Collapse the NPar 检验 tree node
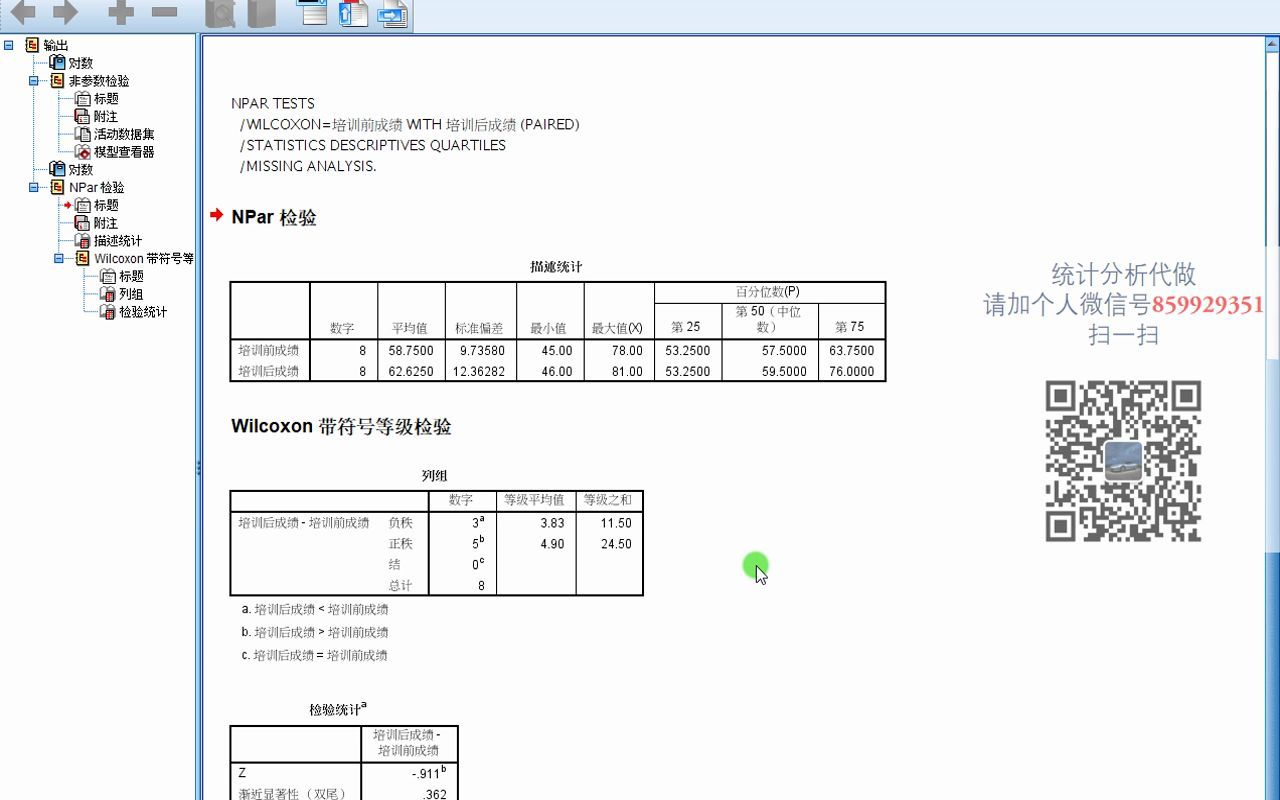The width and height of the screenshot is (1280, 800). (x=34, y=187)
